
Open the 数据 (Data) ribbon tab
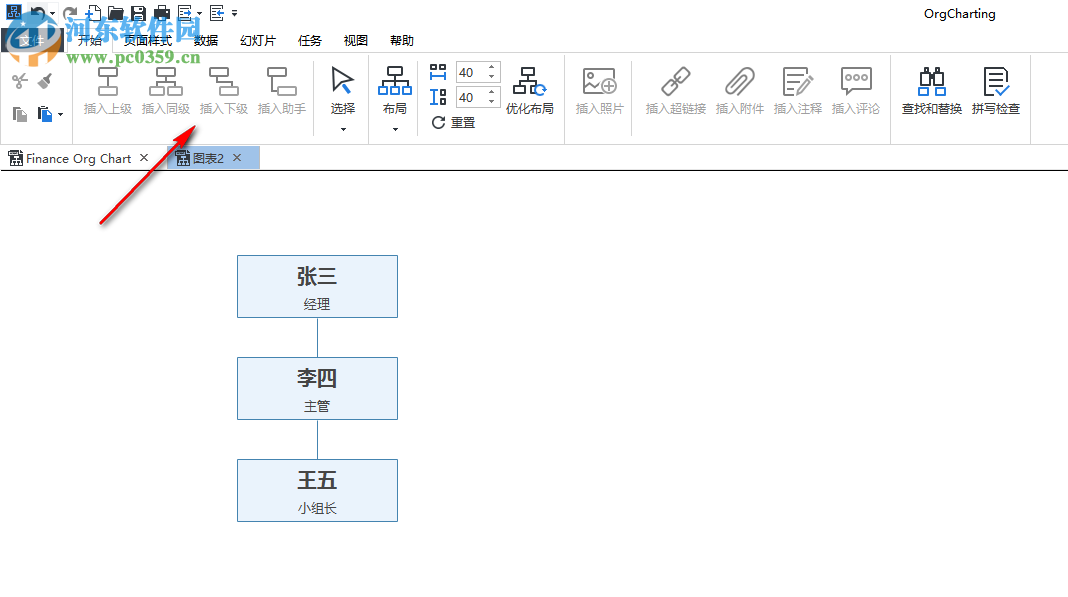point(205,40)
